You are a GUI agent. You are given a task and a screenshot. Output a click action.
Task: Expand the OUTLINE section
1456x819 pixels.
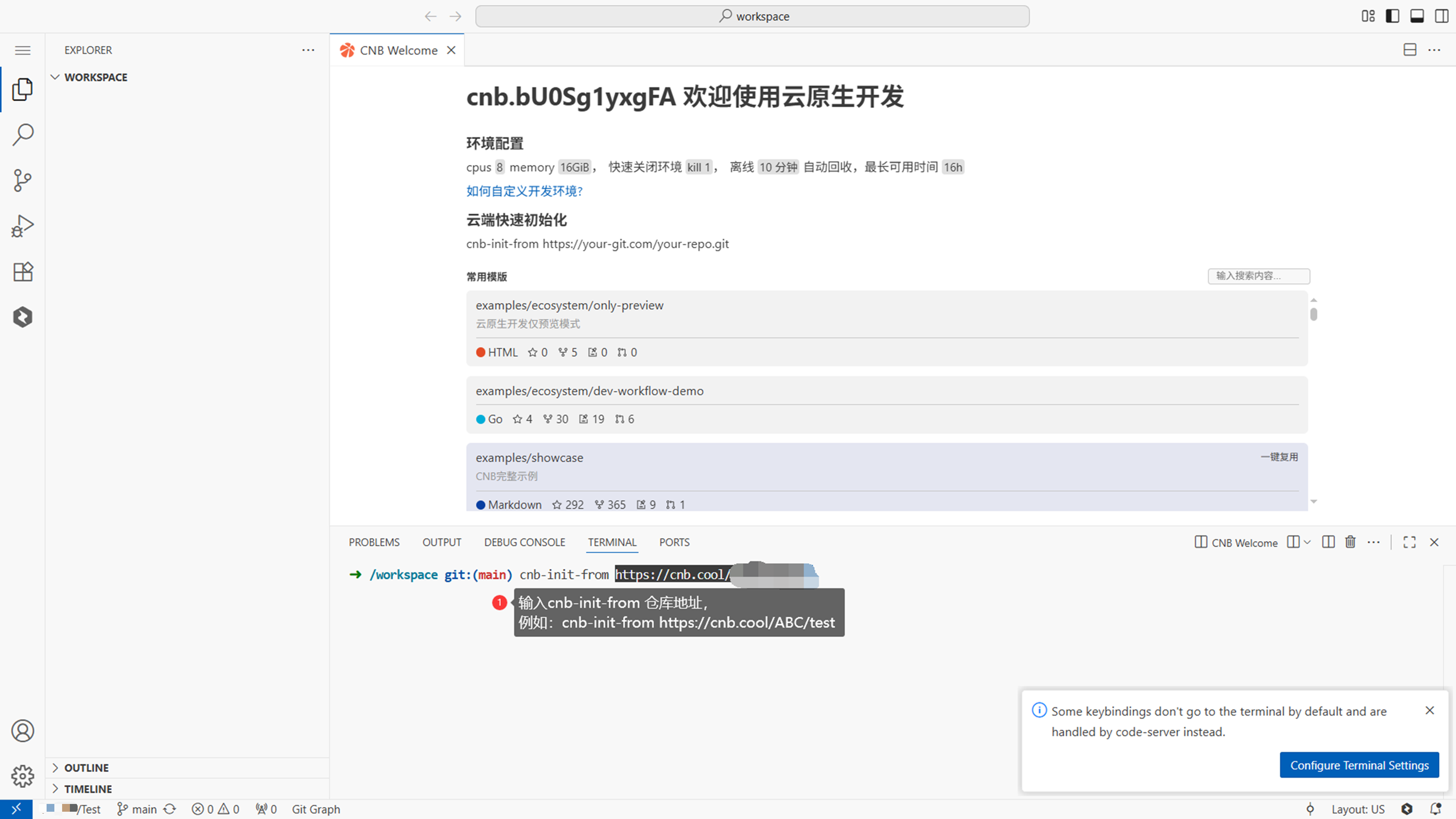[x=55, y=767]
